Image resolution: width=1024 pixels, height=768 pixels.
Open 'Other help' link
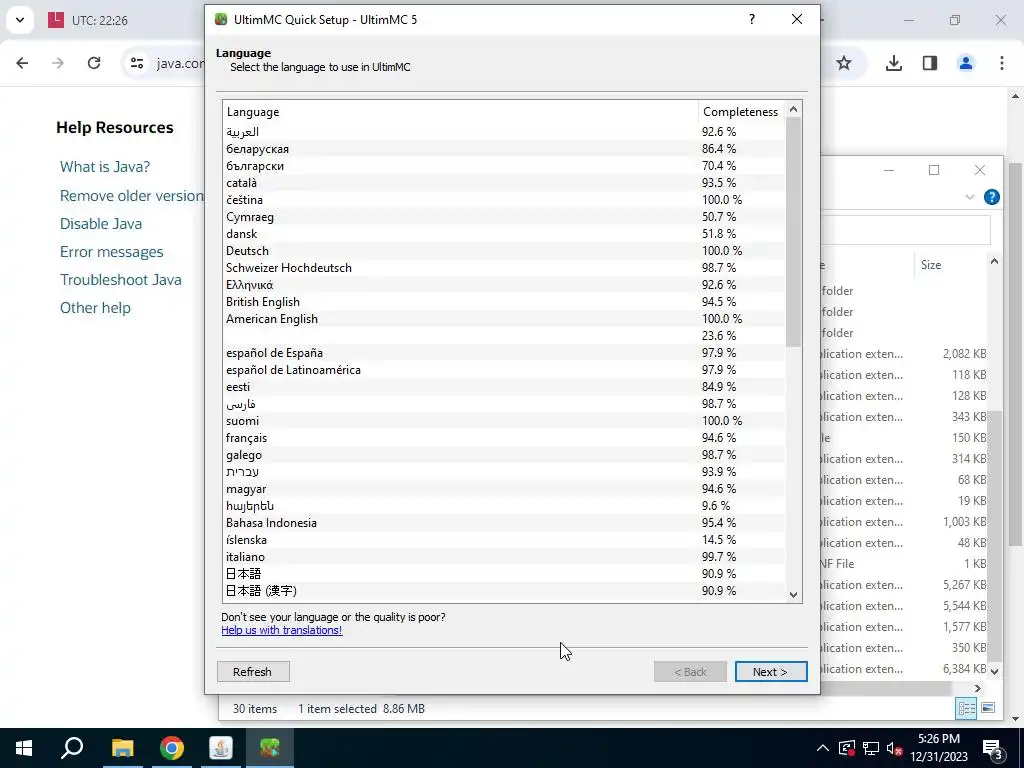(x=95, y=308)
